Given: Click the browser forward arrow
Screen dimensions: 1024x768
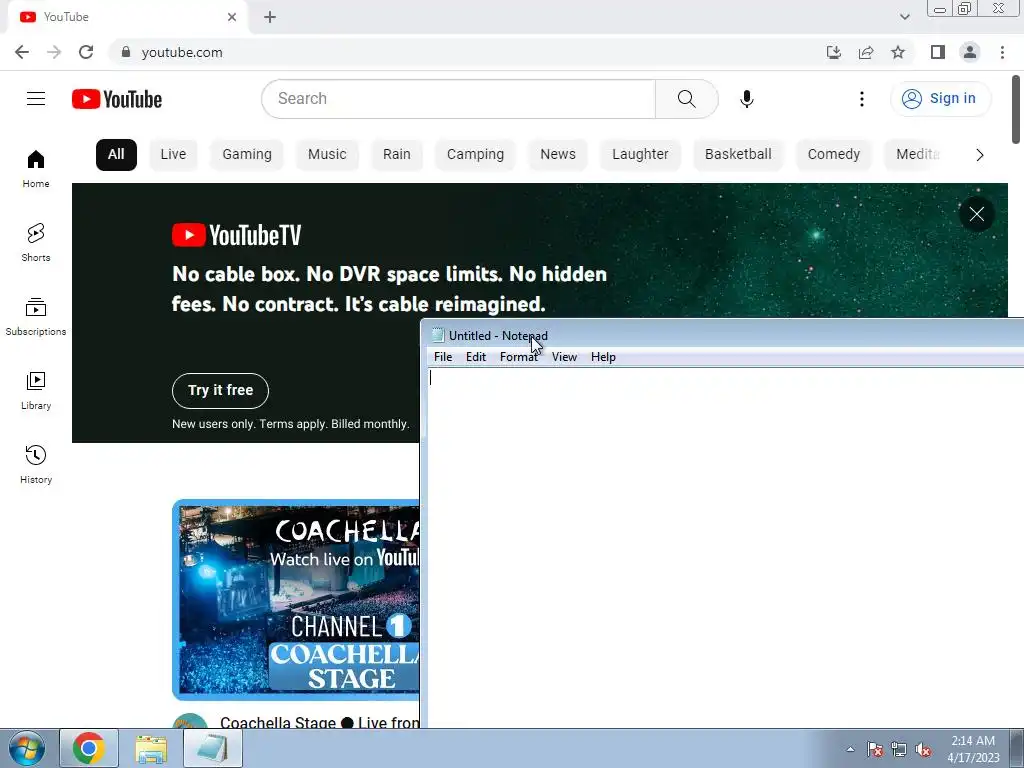Looking at the screenshot, I should [x=54, y=52].
